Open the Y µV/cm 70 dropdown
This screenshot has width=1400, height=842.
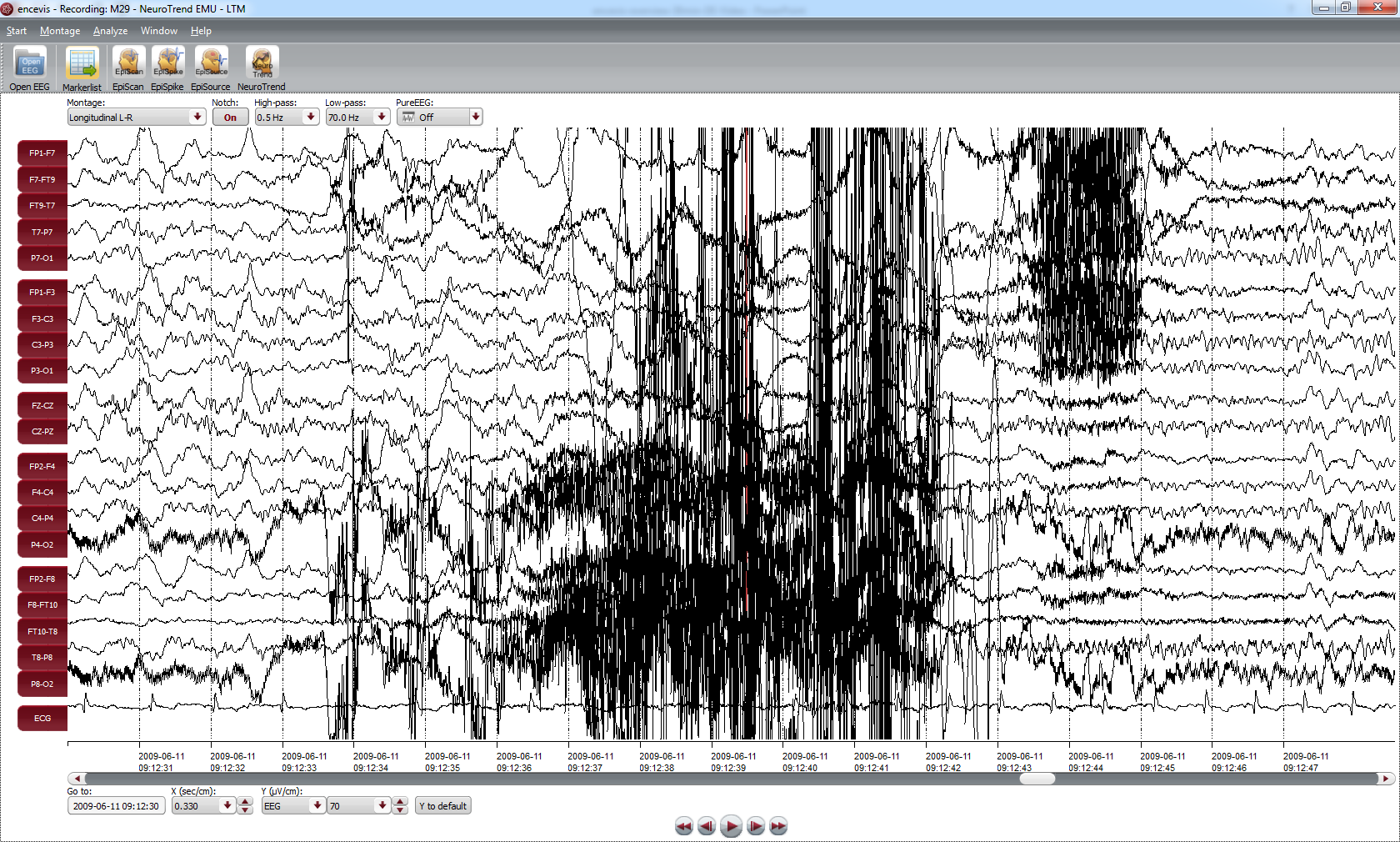tap(358, 806)
